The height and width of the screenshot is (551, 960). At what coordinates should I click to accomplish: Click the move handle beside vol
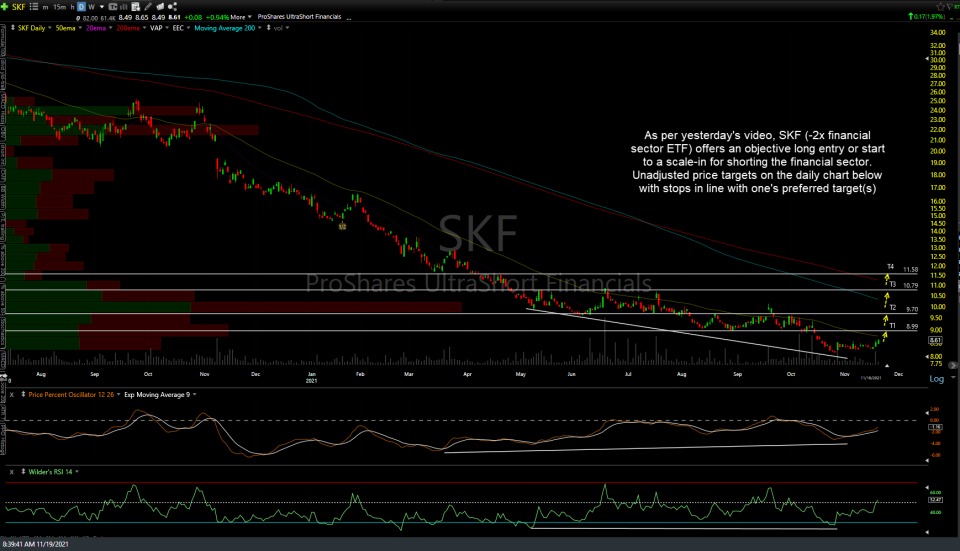[x=269, y=28]
